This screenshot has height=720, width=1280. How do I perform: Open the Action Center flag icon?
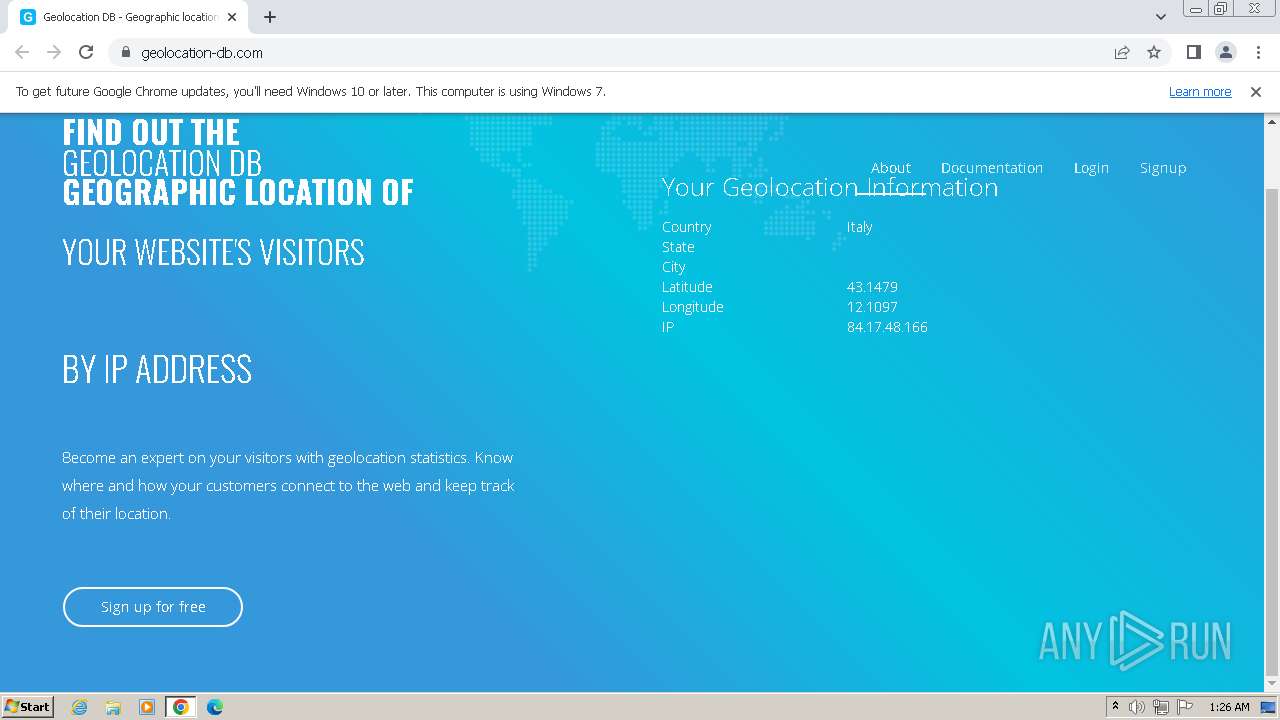coord(1184,707)
